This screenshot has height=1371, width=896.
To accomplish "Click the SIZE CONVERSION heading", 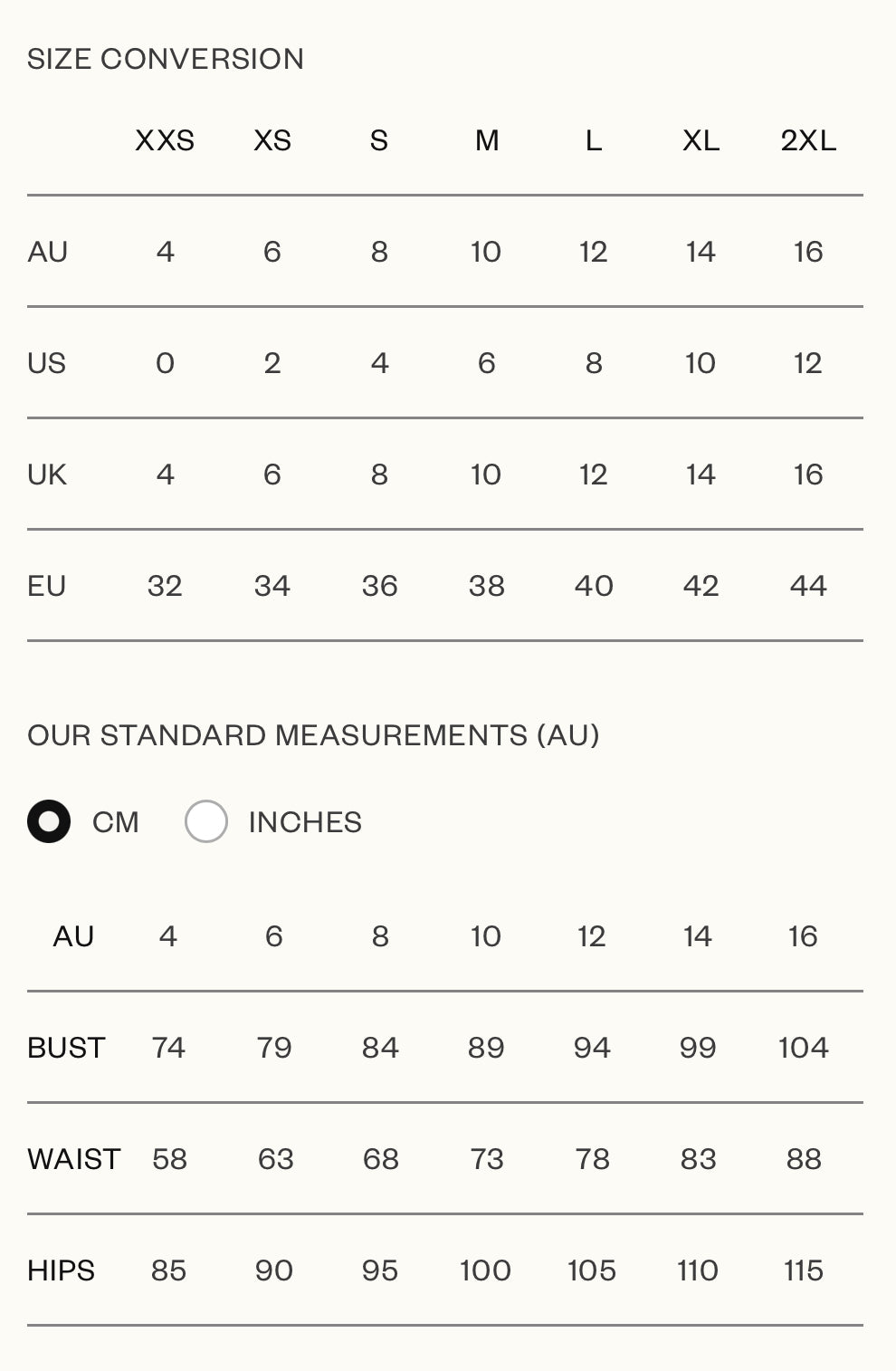I will [x=166, y=59].
